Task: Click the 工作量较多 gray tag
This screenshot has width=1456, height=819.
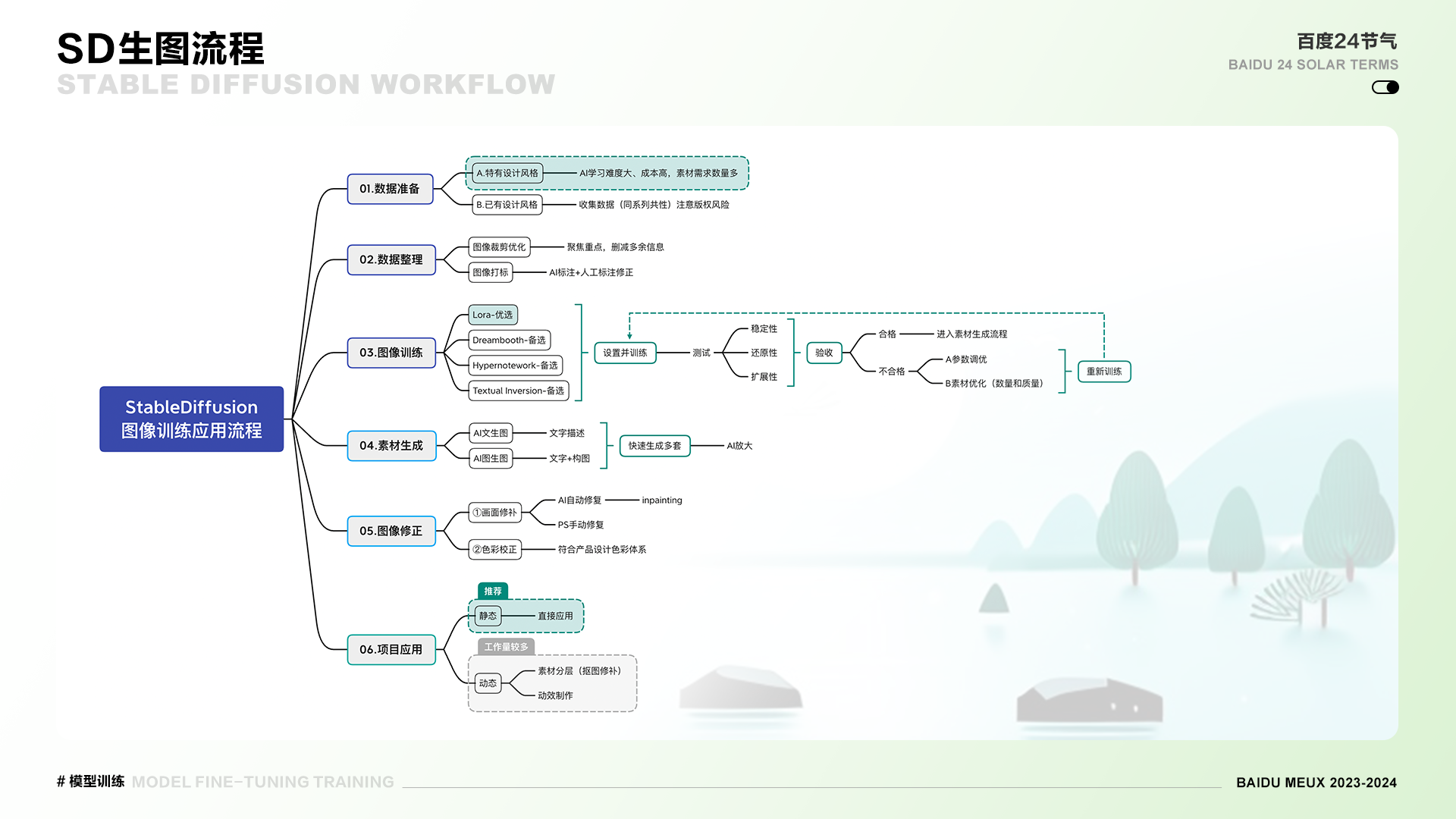Action: (x=506, y=647)
